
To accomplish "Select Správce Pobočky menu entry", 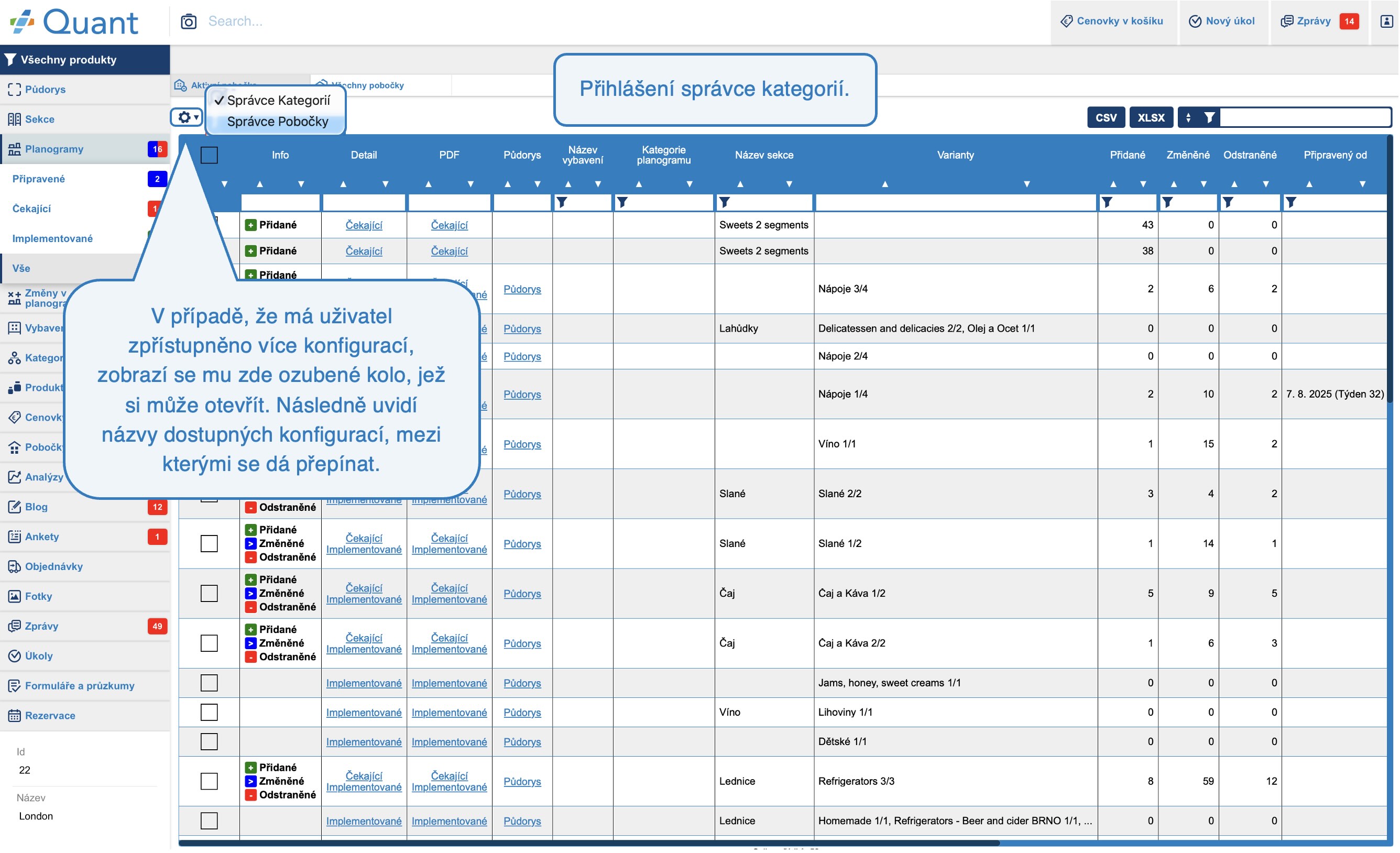I will (x=277, y=122).
